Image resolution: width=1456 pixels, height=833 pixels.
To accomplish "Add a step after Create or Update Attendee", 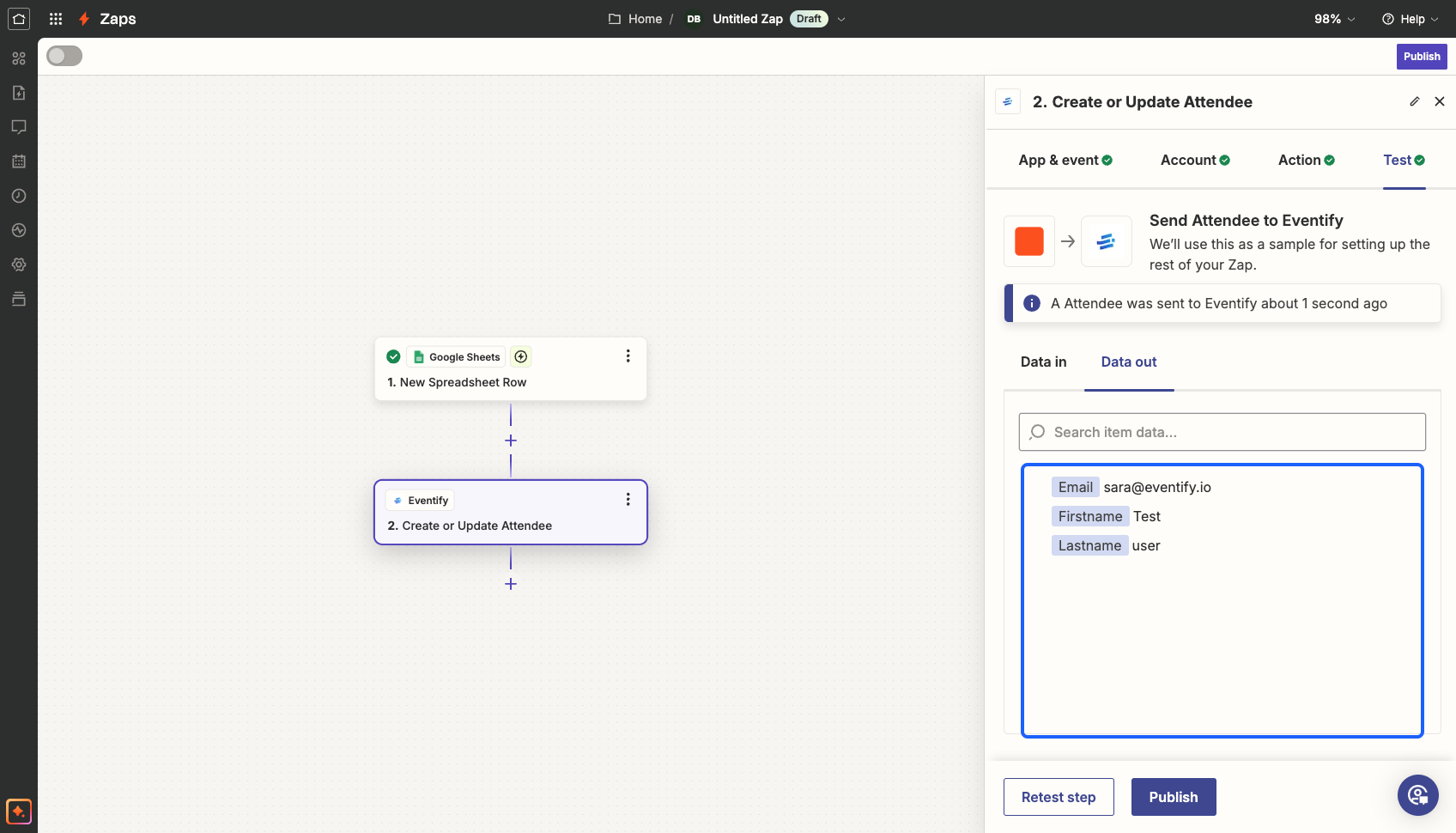I will pyautogui.click(x=511, y=584).
